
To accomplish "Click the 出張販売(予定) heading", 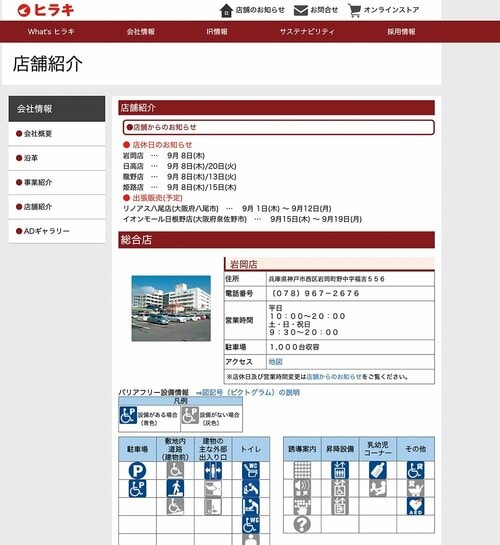I will click(153, 198).
